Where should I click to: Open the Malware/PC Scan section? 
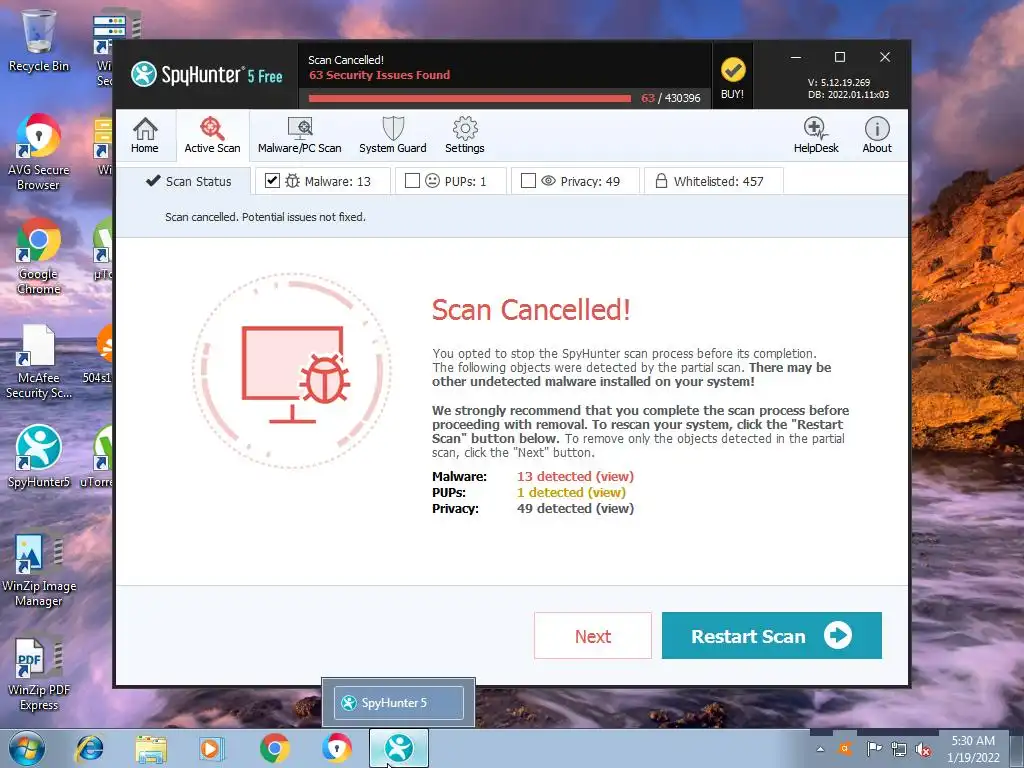click(x=300, y=135)
